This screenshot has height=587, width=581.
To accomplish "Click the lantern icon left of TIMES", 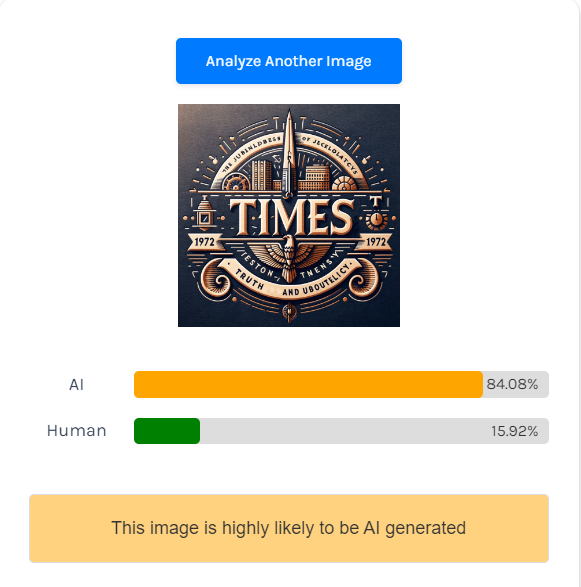I will click(x=204, y=213).
